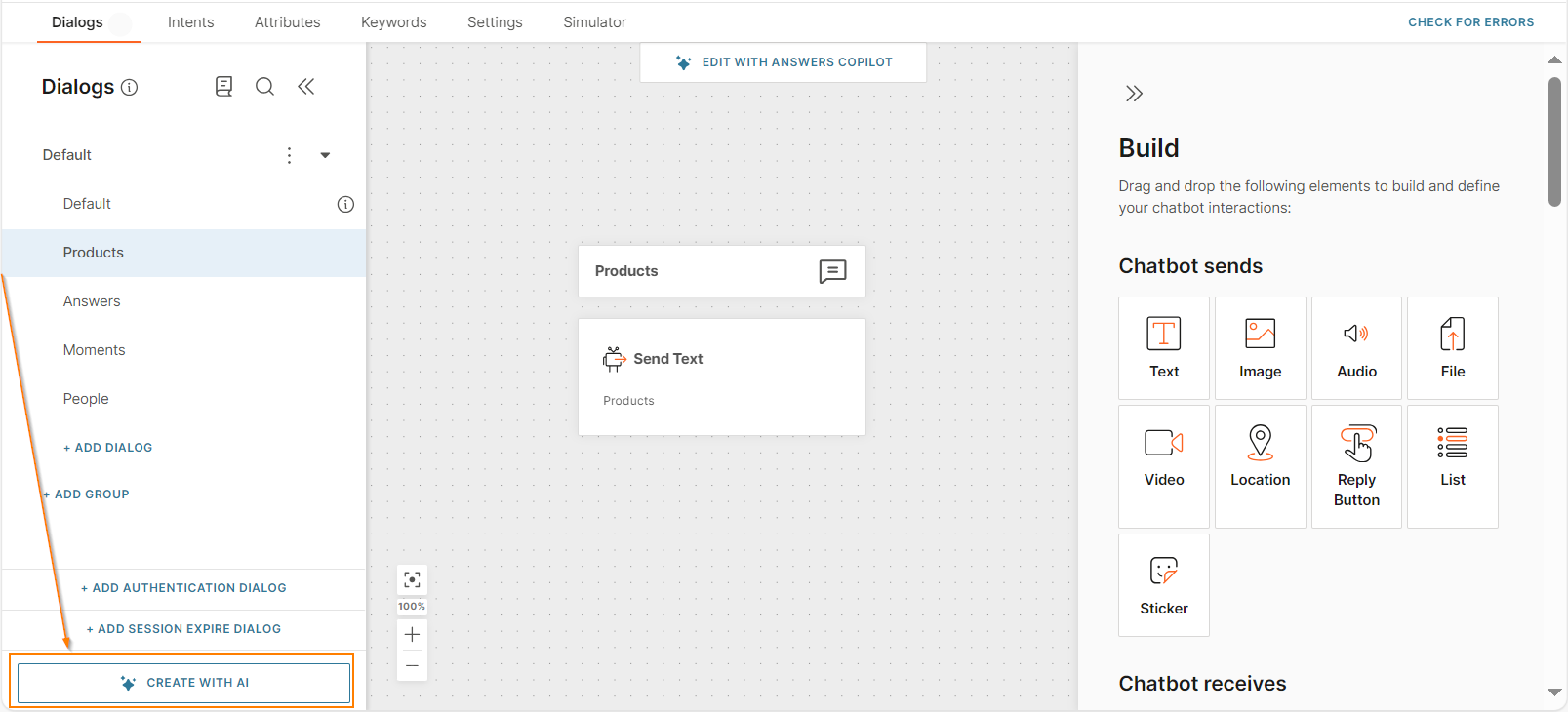Add the Text element from Chatbot sends
Image resolution: width=1568 pixels, height=712 pixels.
pyautogui.click(x=1164, y=348)
